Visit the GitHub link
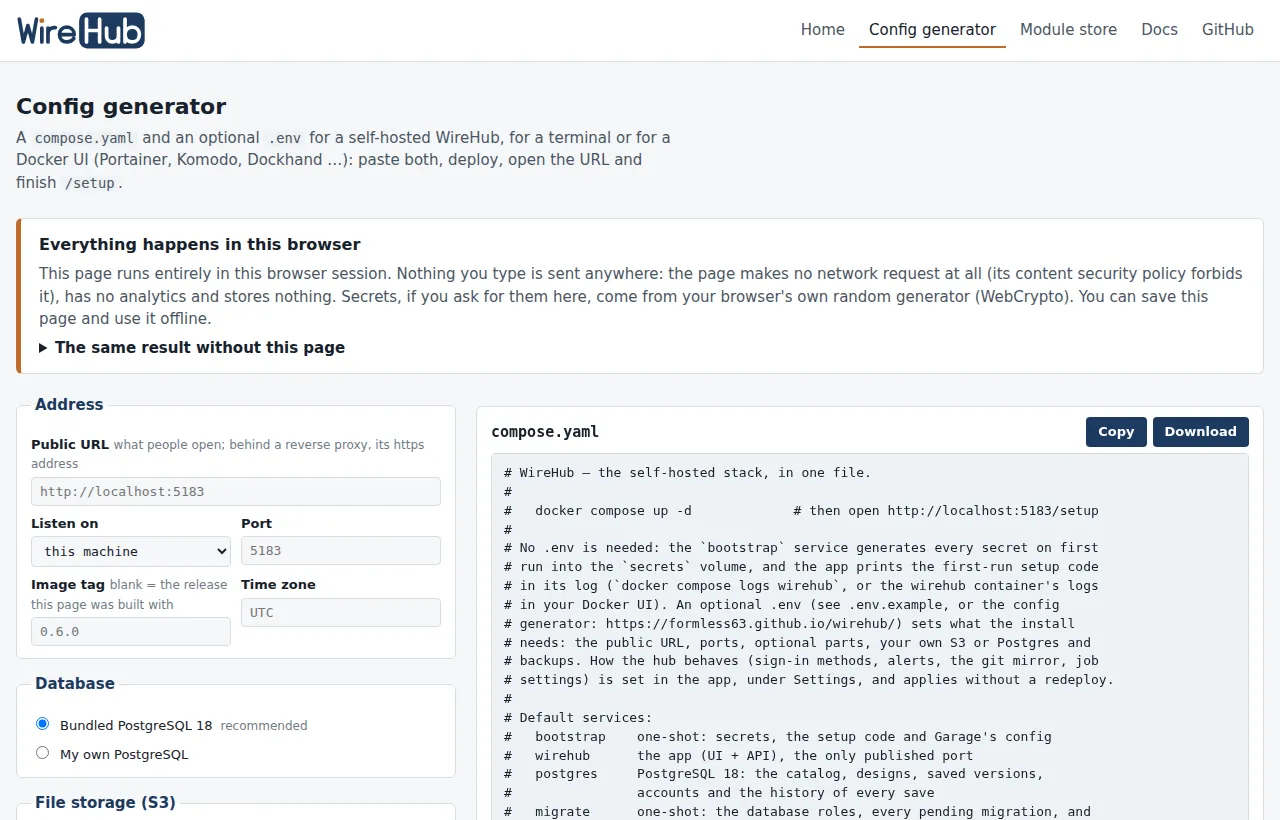Viewport: 1280px width, 820px height. pyautogui.click(x=1227, y=30)
